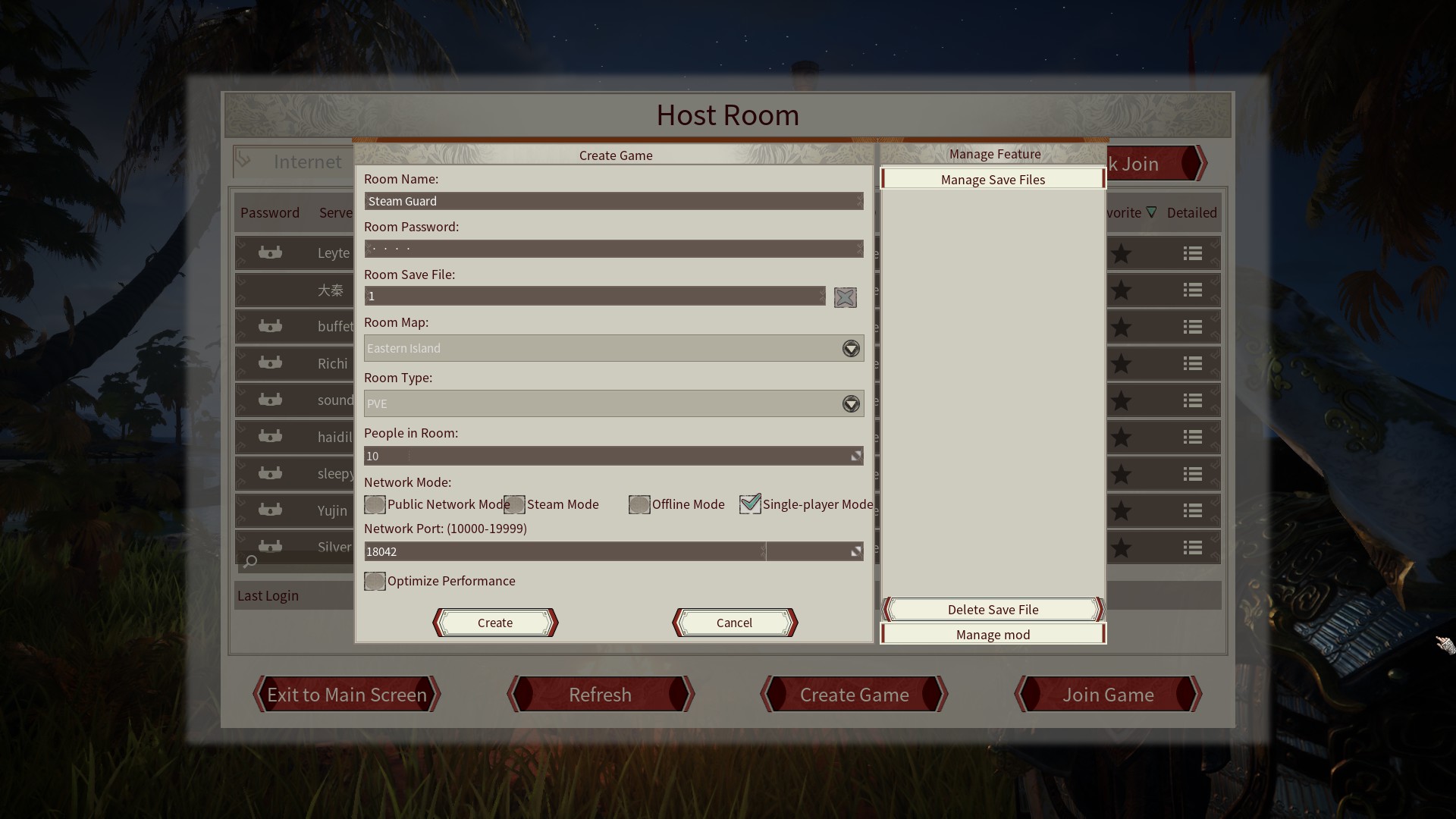Click the clear save file X icon

845,297
